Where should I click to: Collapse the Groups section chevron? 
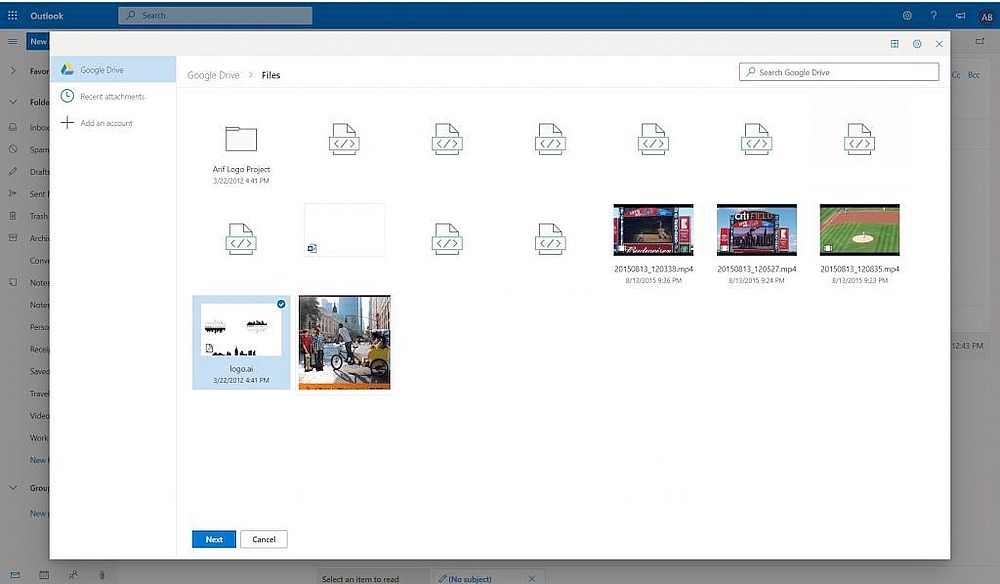[13, 488]
